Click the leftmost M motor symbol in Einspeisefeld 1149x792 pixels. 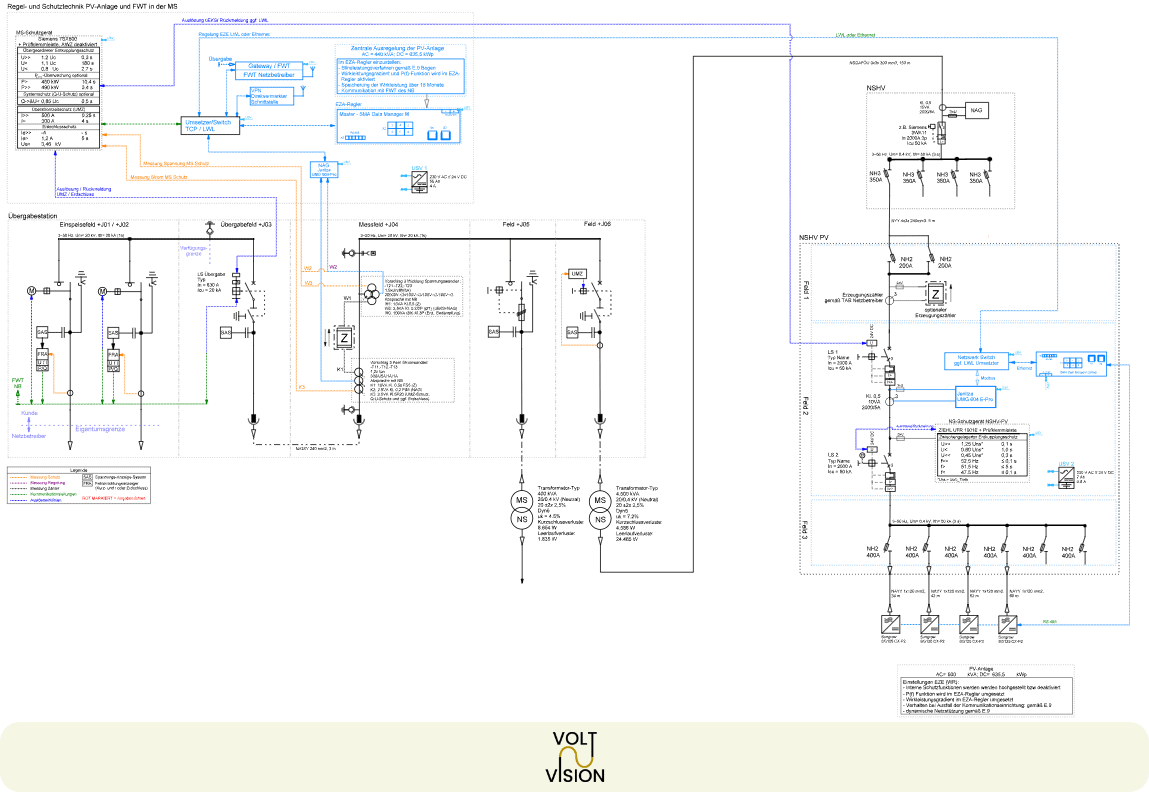coord(32,291)
